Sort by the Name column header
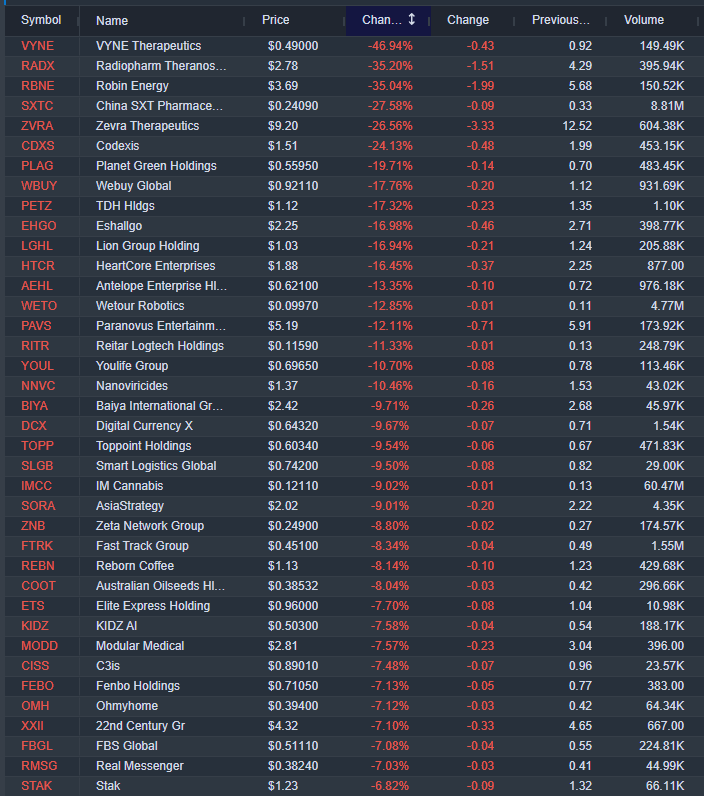The image size is (704, 796). click(112, 21)
